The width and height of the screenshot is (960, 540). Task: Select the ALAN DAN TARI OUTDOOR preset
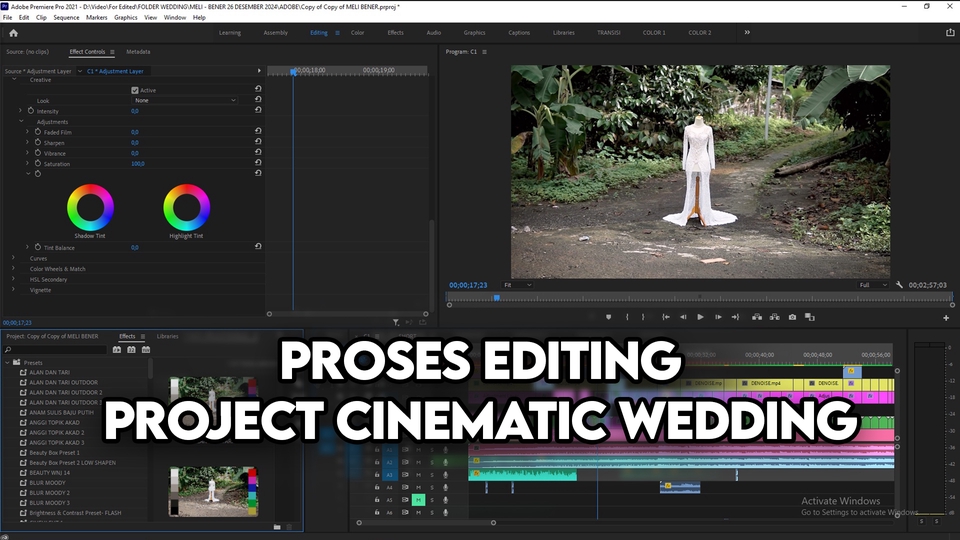tap(64, 382)
